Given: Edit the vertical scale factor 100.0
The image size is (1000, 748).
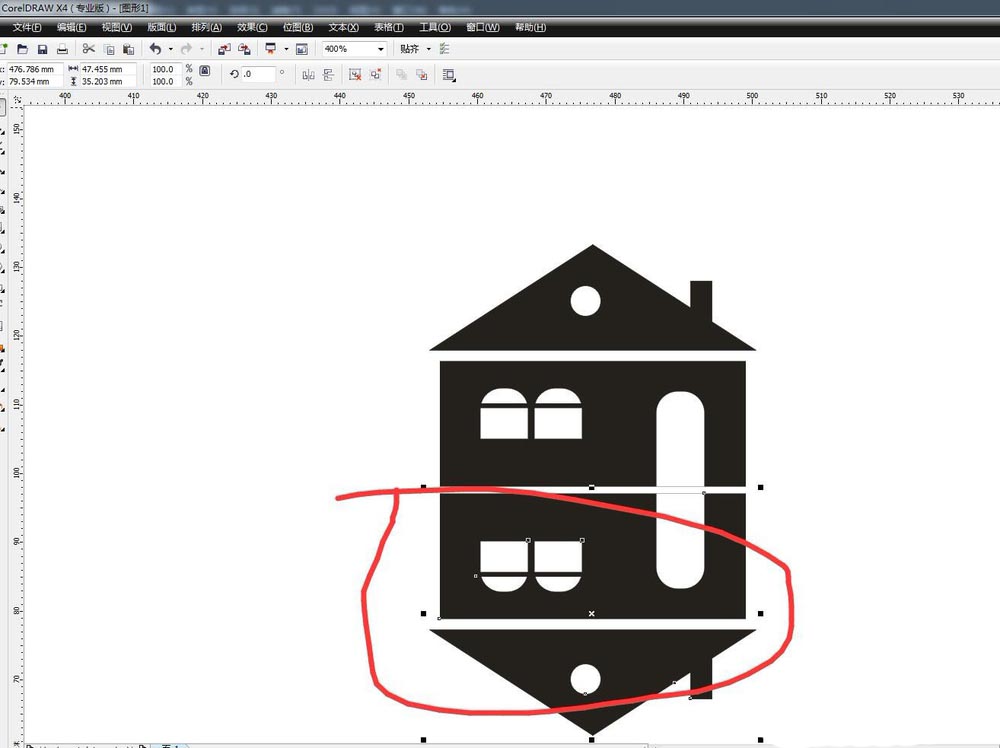Looking at the screenshot, I should point(165,82).
